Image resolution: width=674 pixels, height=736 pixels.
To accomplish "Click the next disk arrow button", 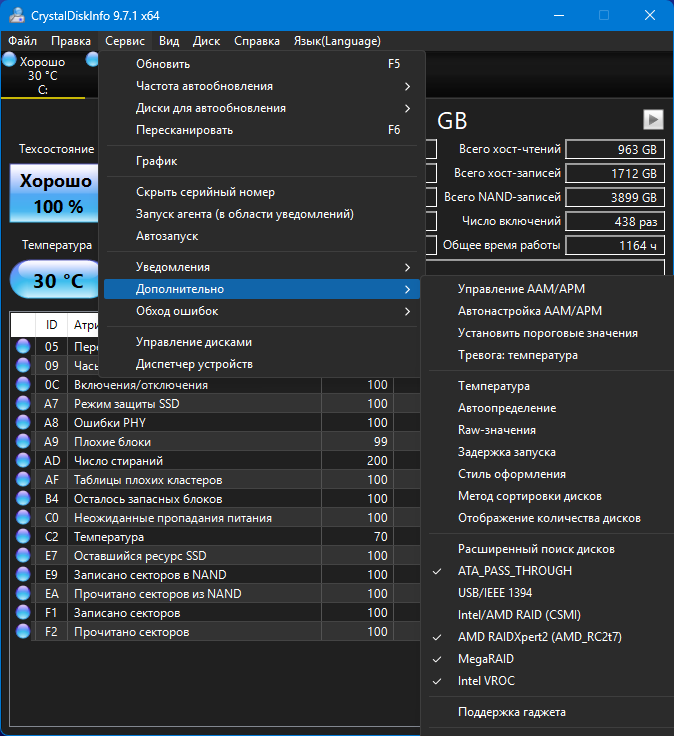I will pyautogui.click(x=653, y=119).
